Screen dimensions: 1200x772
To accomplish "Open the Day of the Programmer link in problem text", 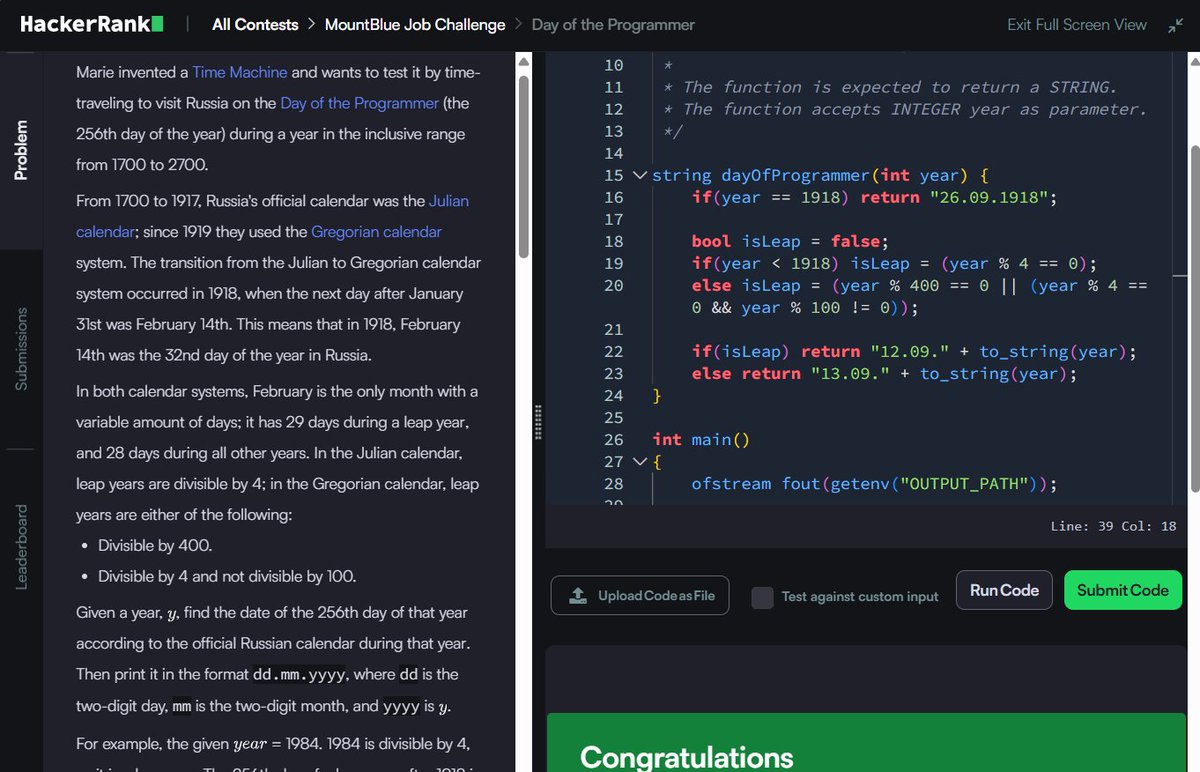I will 359,103.
